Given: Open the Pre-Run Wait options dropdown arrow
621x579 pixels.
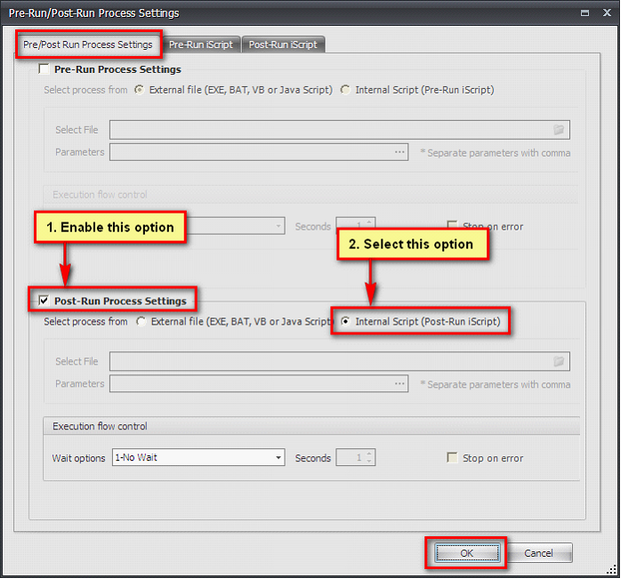Looking at the screenshot, I should pyautogui.click(x=279, y=227).
